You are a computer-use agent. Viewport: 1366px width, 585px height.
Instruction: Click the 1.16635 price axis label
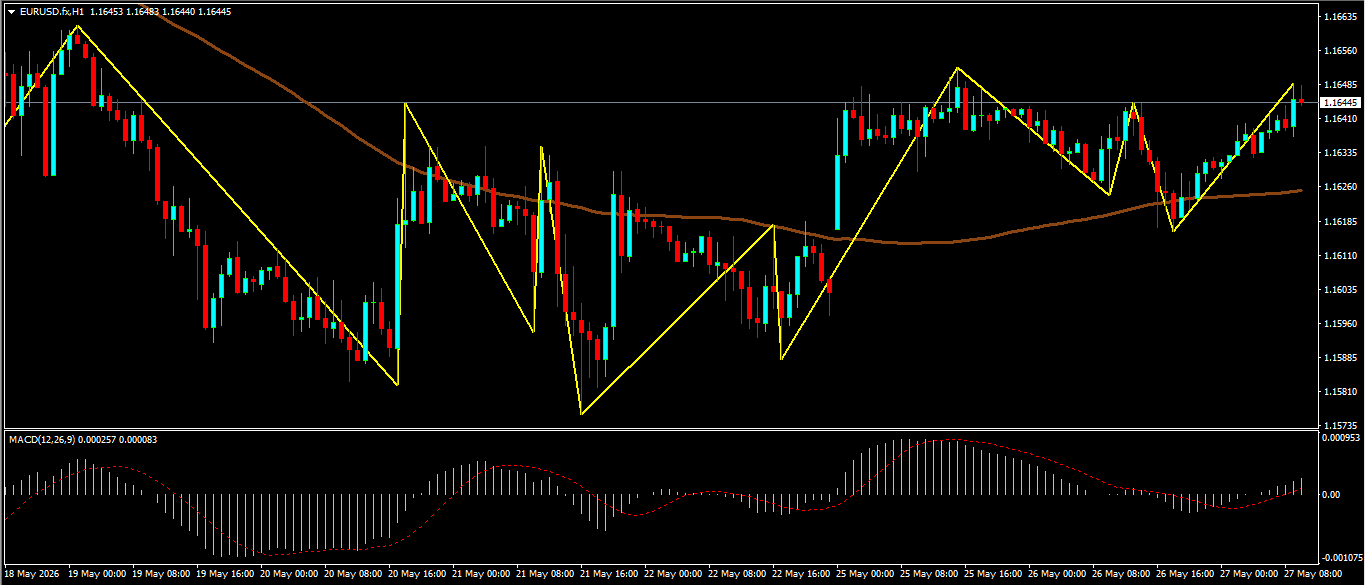[1339, 17]
